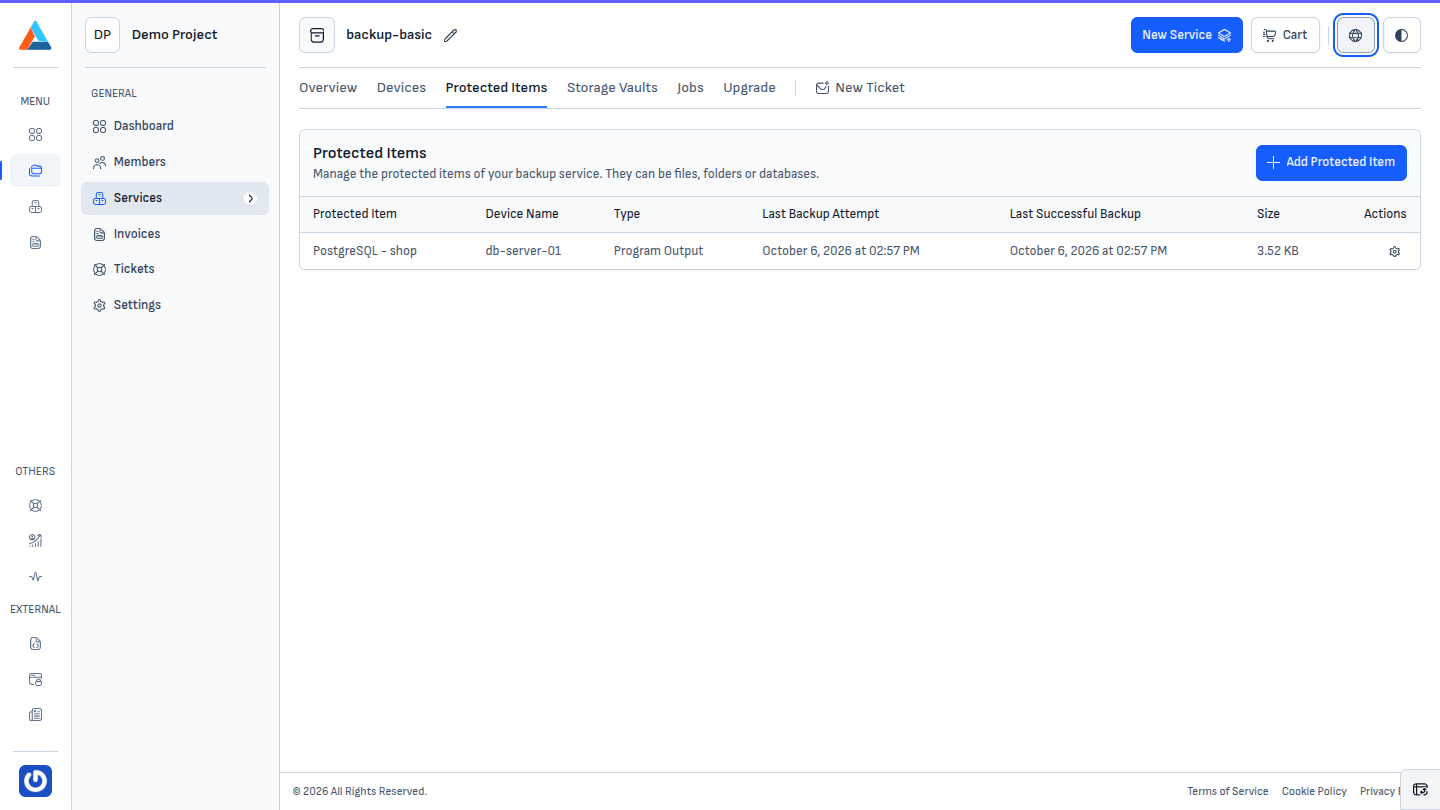Click the second icon under EXTERNAL

click(35, 679)
